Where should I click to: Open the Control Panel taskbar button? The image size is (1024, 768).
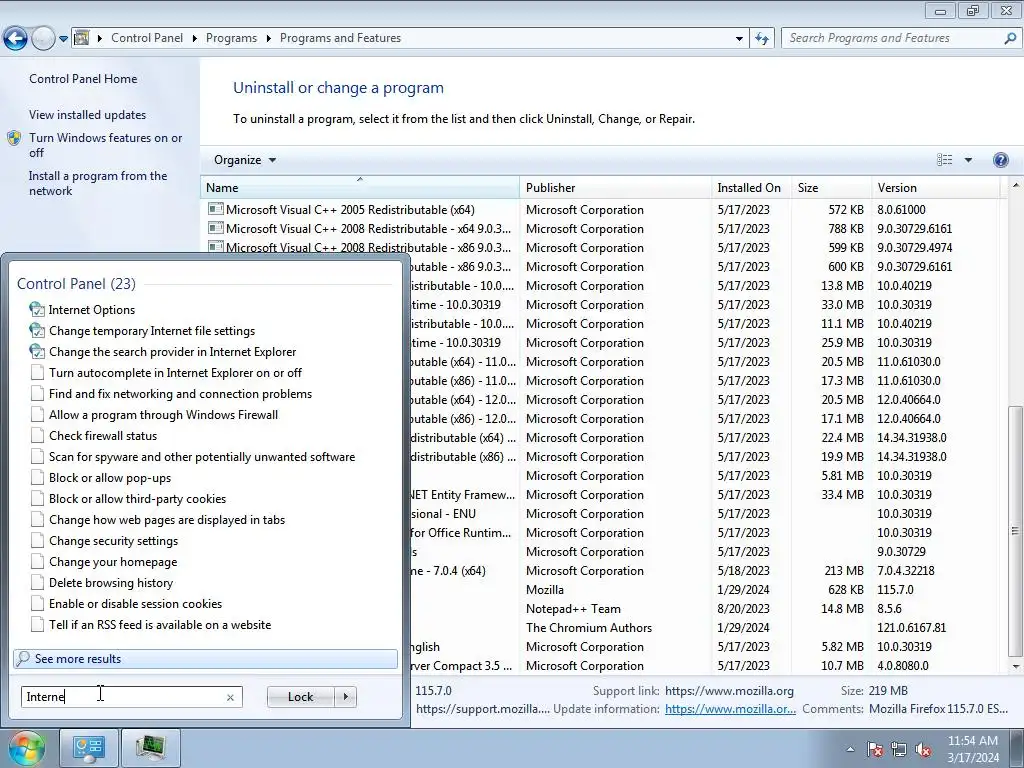88,748
